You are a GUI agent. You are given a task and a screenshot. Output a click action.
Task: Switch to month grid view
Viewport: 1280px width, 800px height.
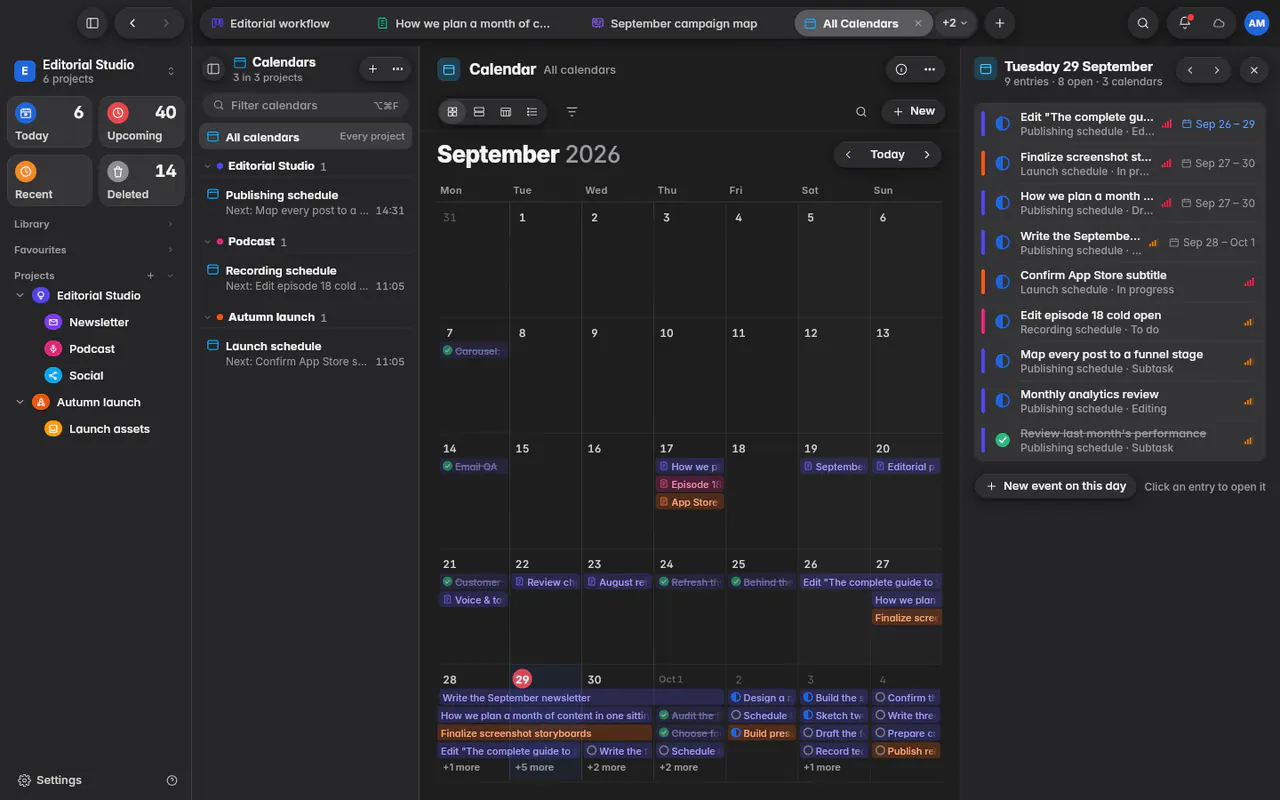tap(453, 112)
